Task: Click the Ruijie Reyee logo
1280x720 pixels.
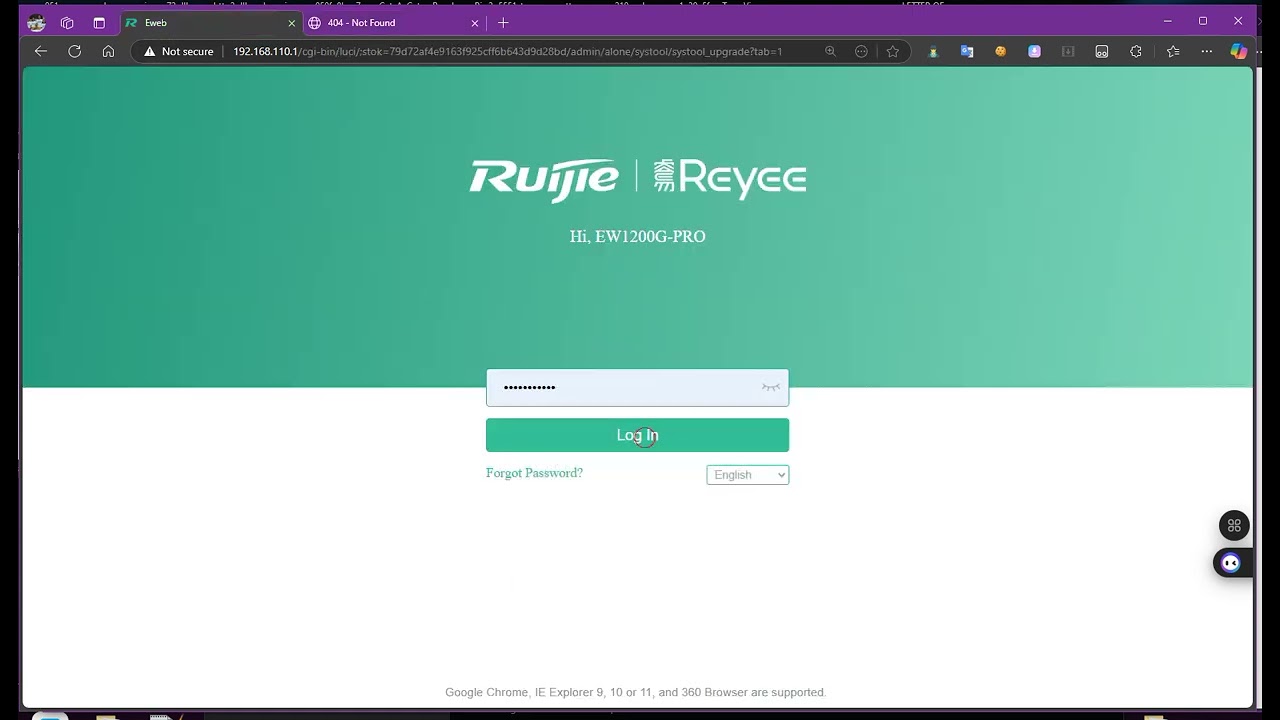Action: tap(638, 178)
